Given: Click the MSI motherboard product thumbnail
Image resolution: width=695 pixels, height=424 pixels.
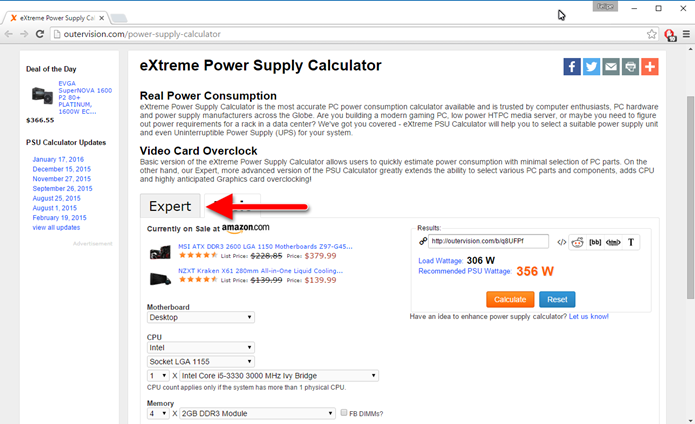Looking at the screenshot, I should (x=160, y=252).
